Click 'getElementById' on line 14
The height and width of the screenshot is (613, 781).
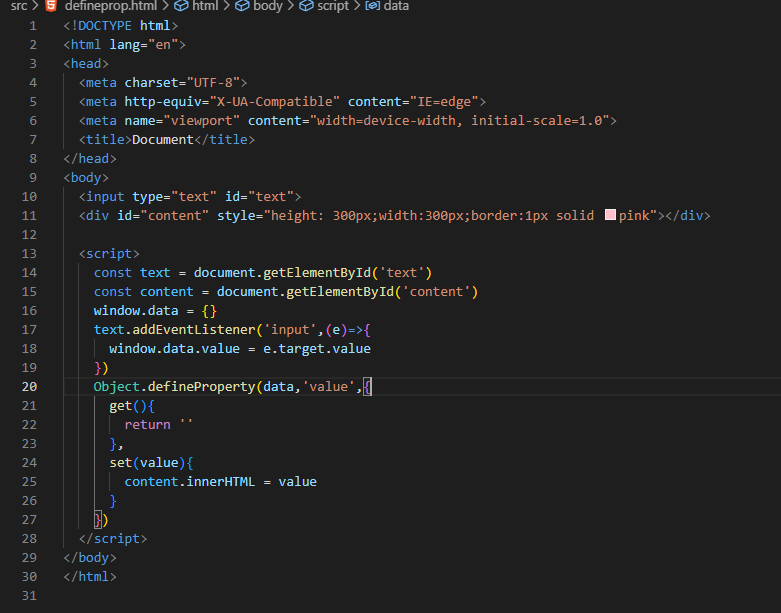click(317, 272)
